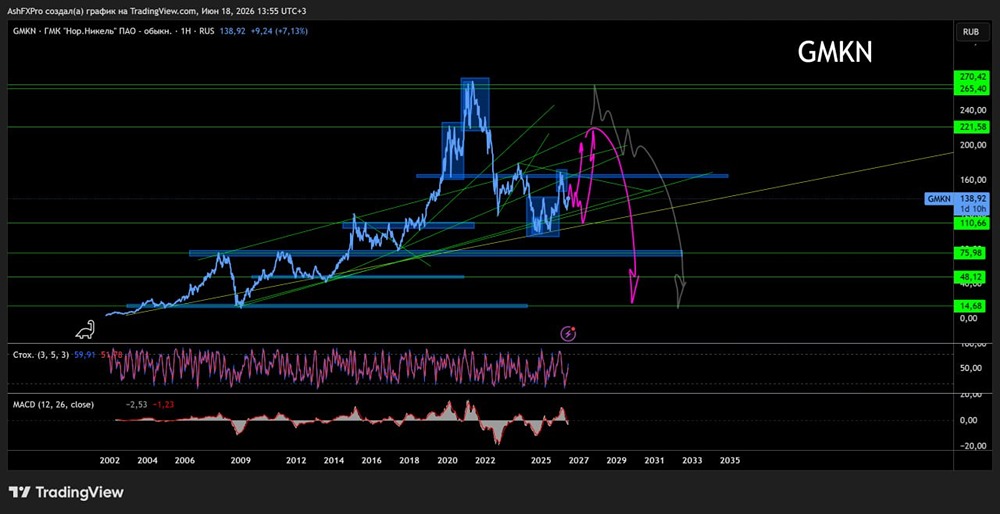Click the 2022 label on time axis

point(485,460)
